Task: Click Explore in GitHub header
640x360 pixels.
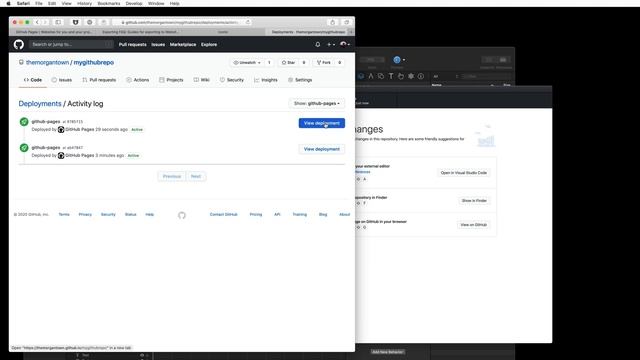Action: click(209, 44)
